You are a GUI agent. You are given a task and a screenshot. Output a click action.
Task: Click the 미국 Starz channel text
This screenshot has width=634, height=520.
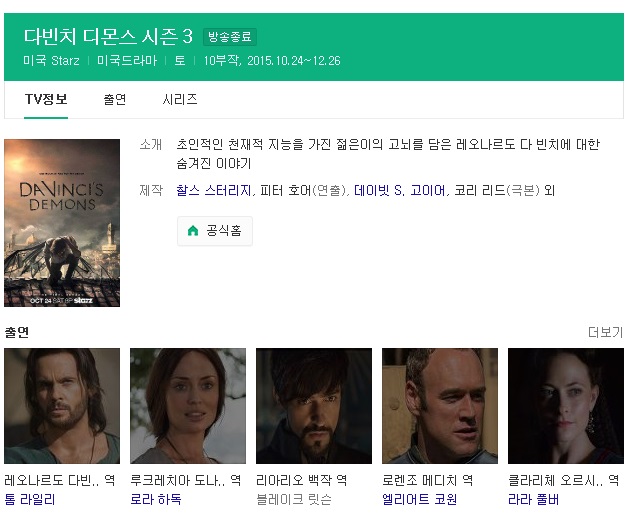[51, 61]
